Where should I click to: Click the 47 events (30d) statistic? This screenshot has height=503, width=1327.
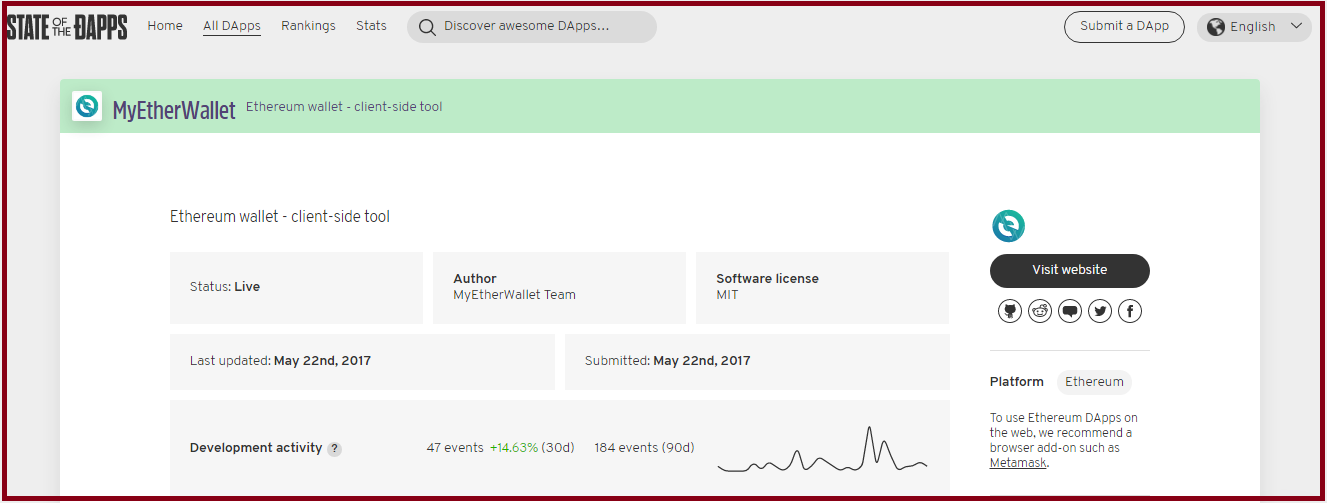[500, 448]
